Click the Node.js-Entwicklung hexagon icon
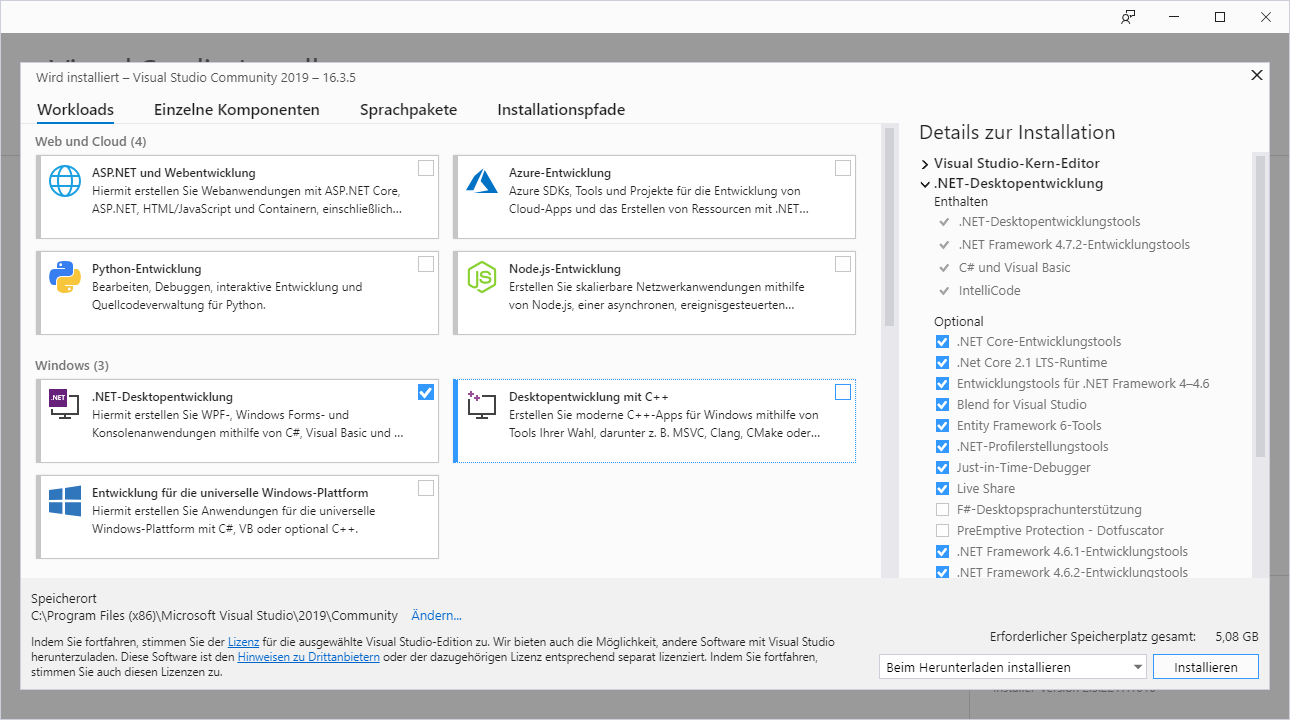The image size is (1290, 720). click(482, 277)
